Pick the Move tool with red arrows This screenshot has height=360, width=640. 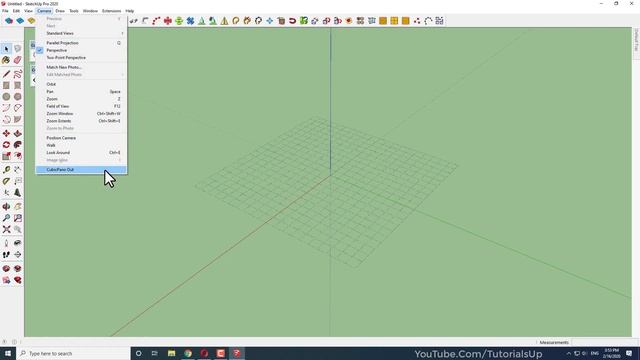tap(6, 133)
